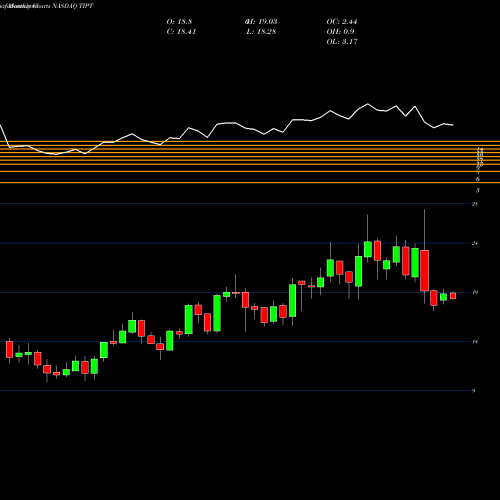Click the high value reading 19.03
500x500 pixels.
[x=261, y=22]
